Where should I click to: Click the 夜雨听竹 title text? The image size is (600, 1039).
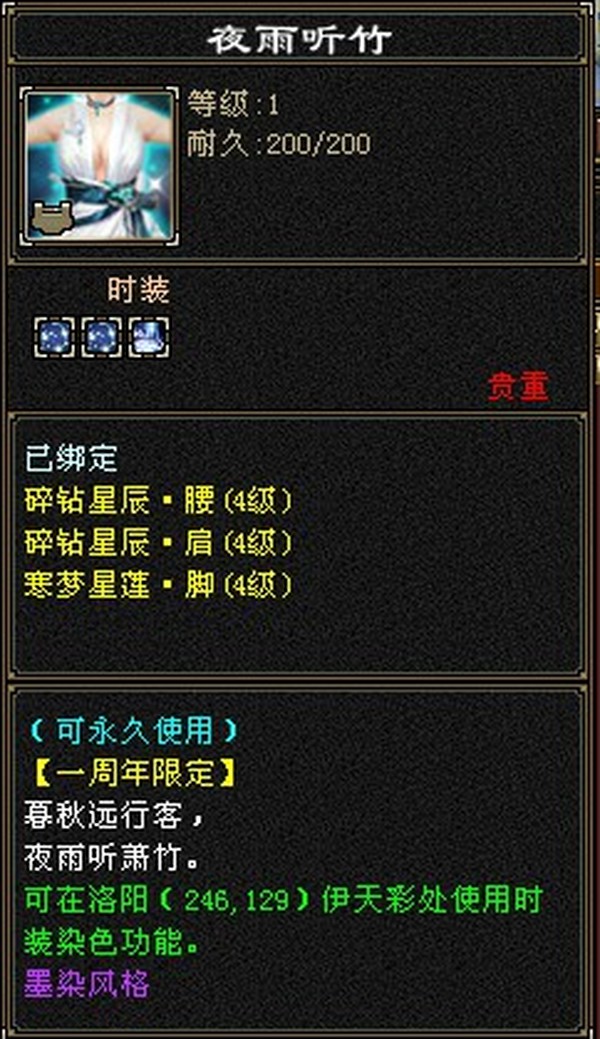pyautogui.click(x=300, y=40)
